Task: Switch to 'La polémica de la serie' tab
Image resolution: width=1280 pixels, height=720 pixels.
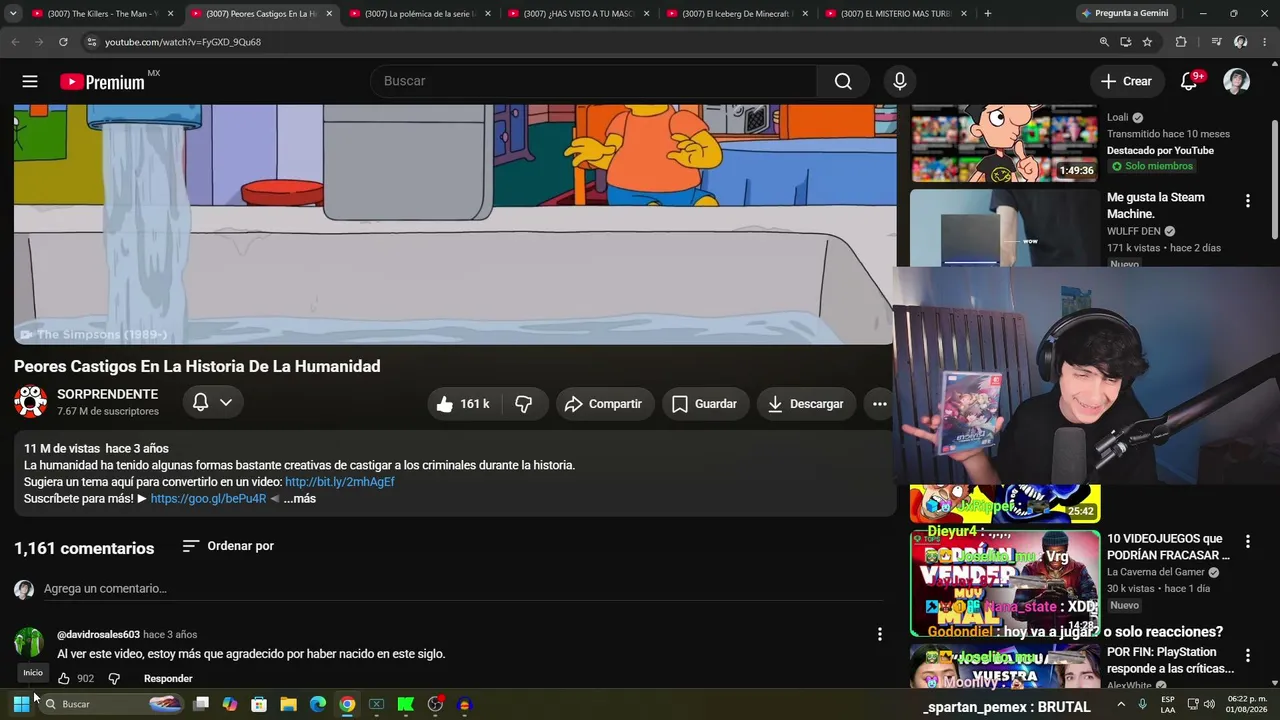Action: 420,14
